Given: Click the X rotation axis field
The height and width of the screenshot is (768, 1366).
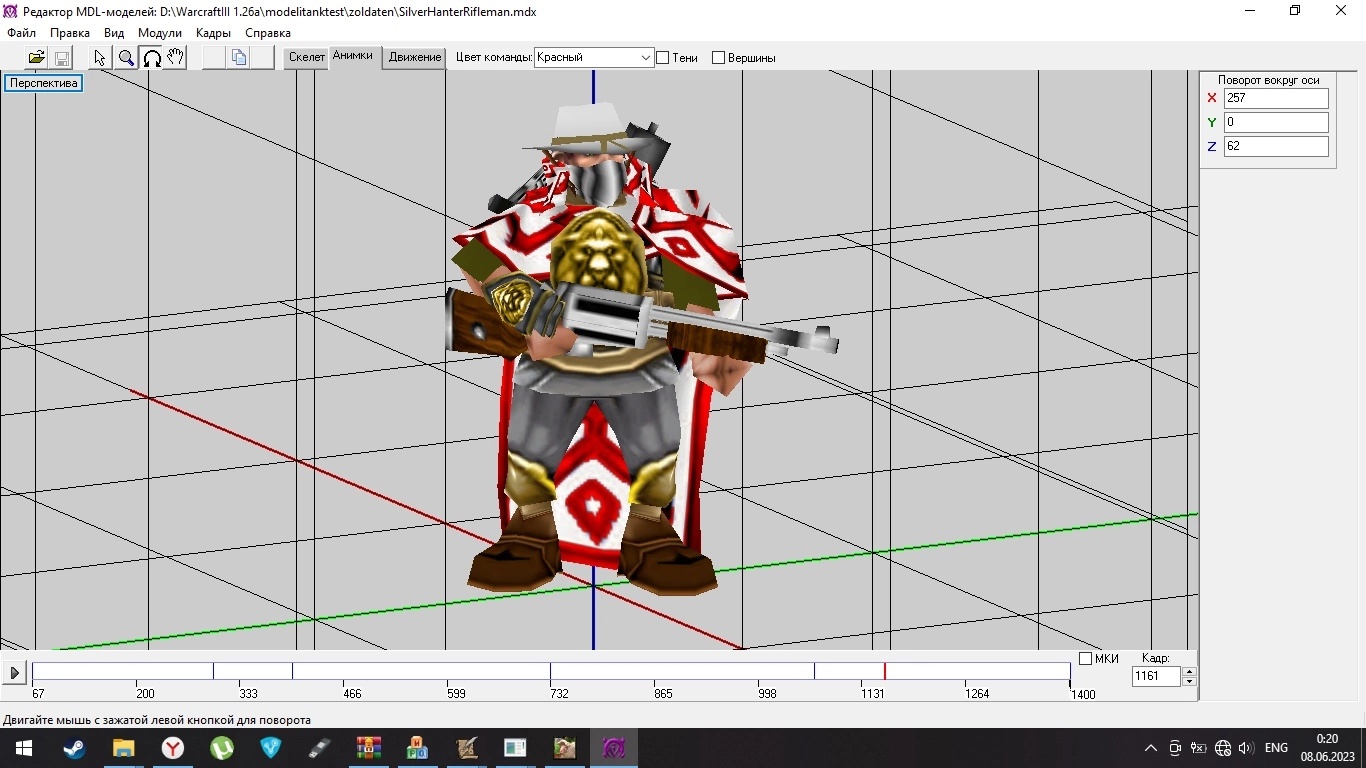Looking at the screenshot, I should tap(1276, 98).
